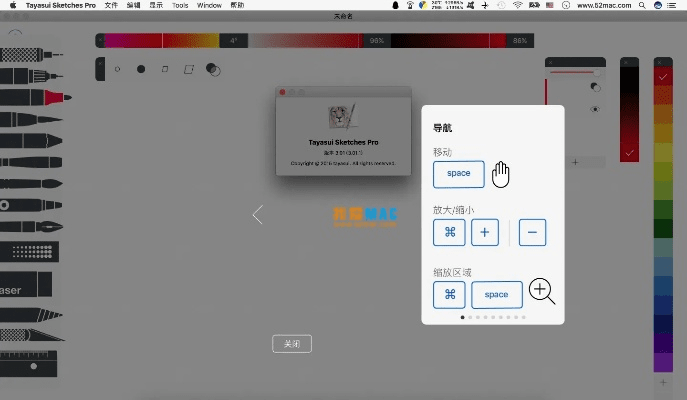This screenshot has height=400, width=687.
Task: Click the overlapping circles blend icon
Action: (213, 69)
